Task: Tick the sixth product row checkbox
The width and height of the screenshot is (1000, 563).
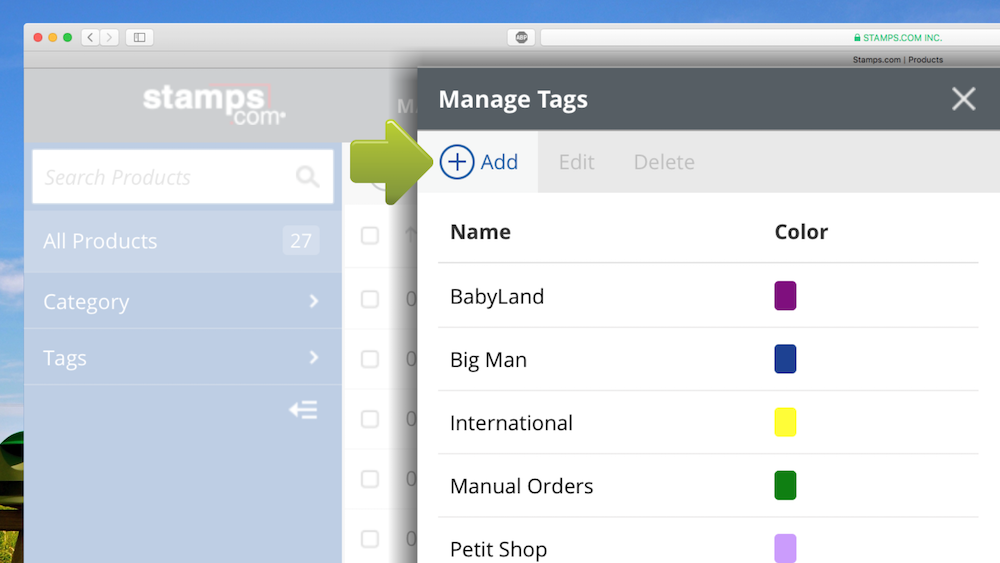Action: pyautogui.click(x=370, y=539)
